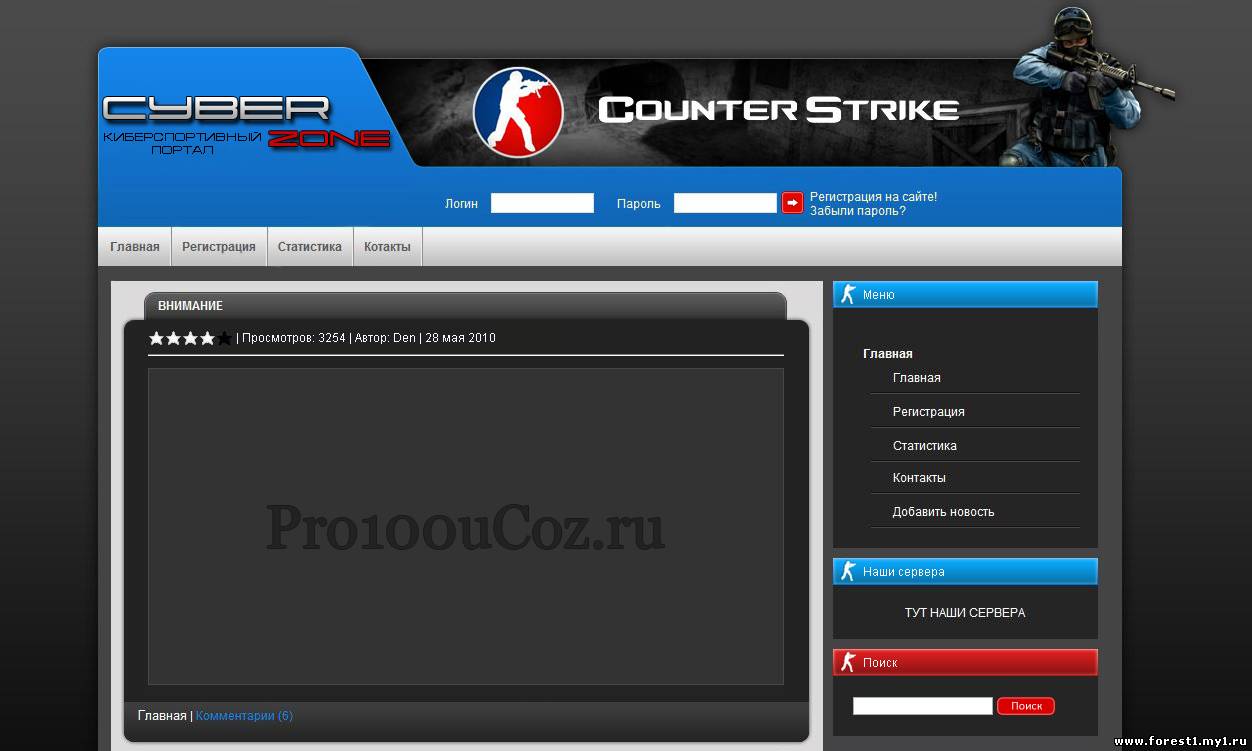This screenshot has height=751, width=1252.
Task: Click the red Поиск search button
Action: (x=1026, y=706)
